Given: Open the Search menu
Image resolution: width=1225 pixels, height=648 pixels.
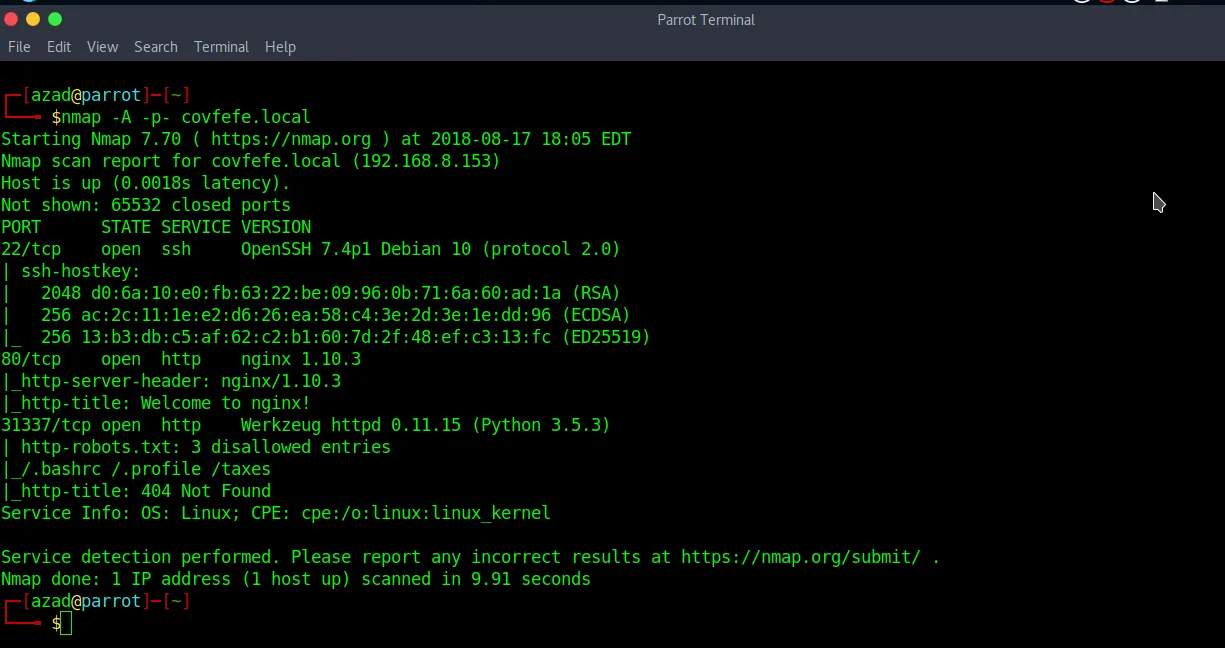Looking at the screenshot, I should 156,47.
